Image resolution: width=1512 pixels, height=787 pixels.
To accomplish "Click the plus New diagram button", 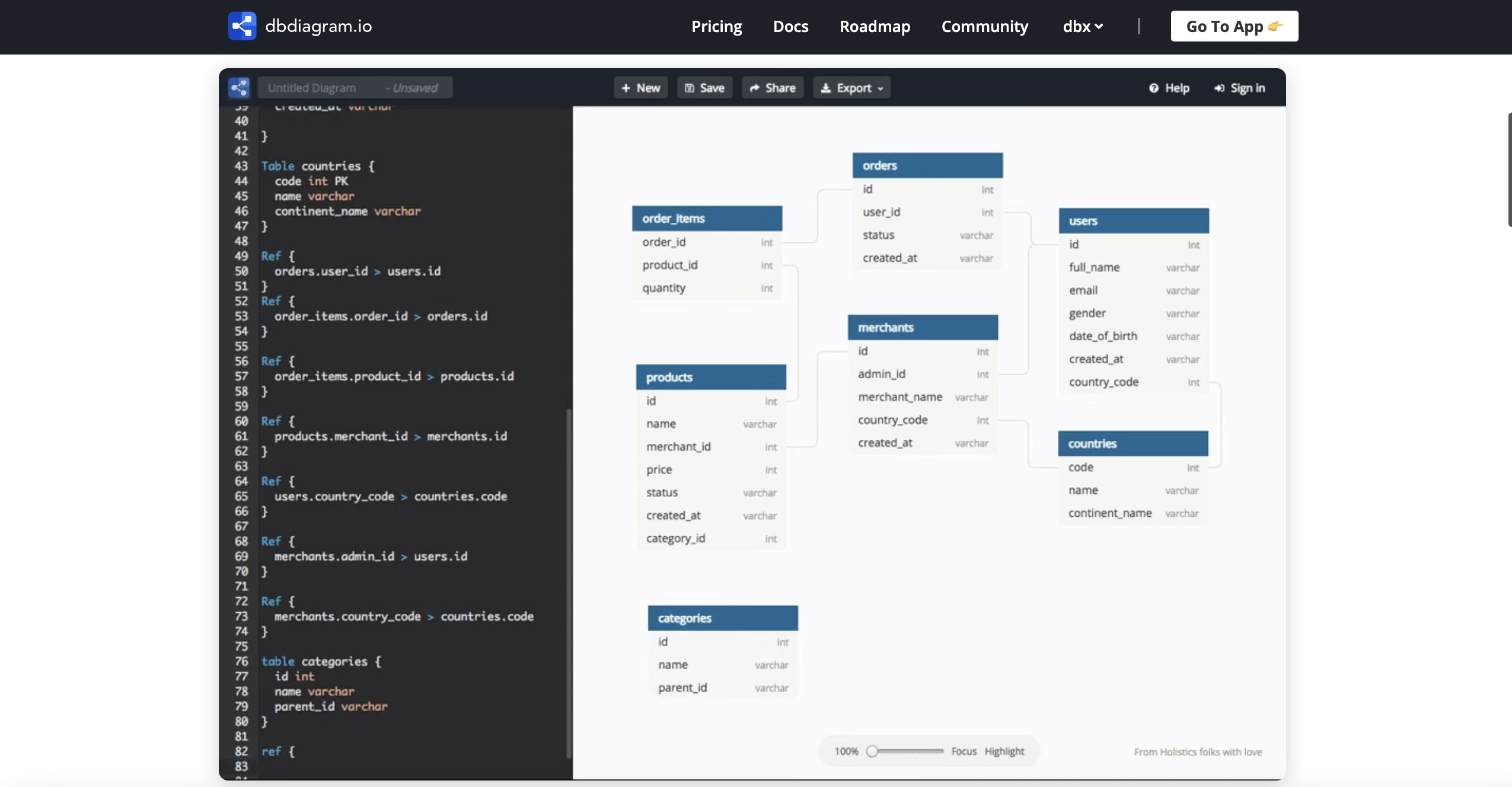I will [x=640, y=88].
